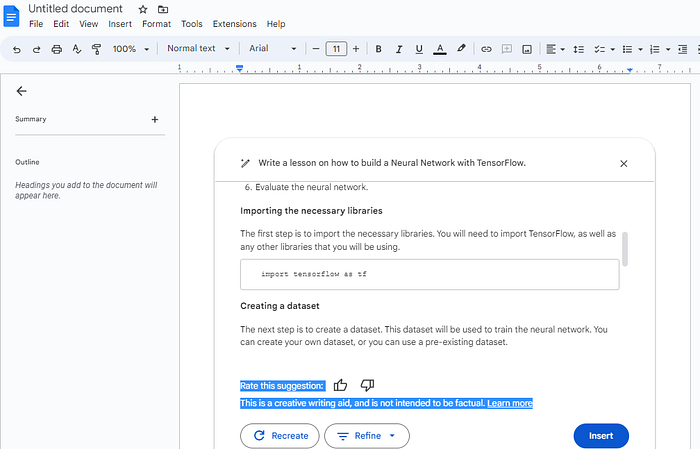Open the File menu
The width and height of the screenshot is (700, 449).
(x=36, y=24)
